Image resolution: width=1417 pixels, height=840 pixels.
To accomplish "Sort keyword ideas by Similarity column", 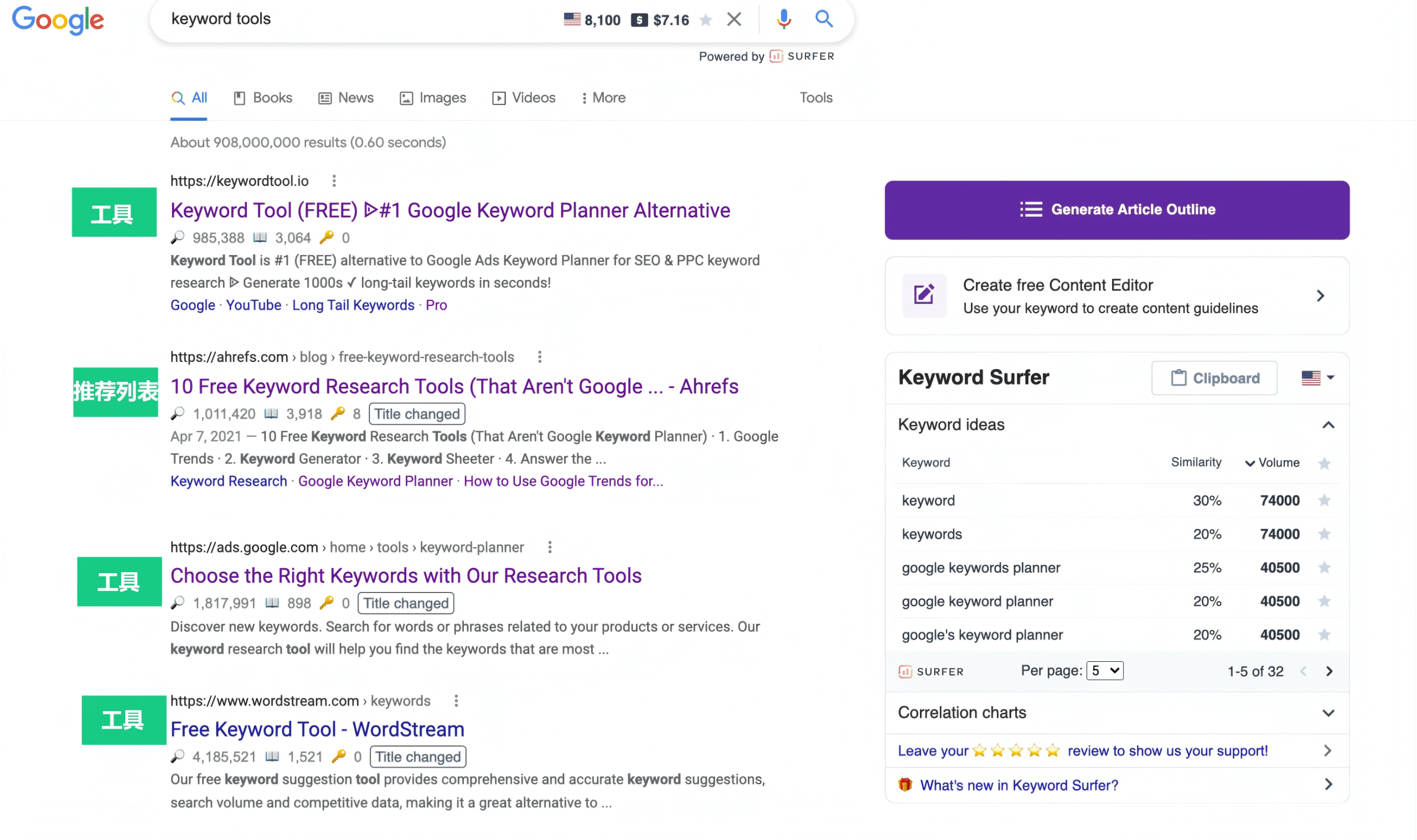I will pos(1196,462).
